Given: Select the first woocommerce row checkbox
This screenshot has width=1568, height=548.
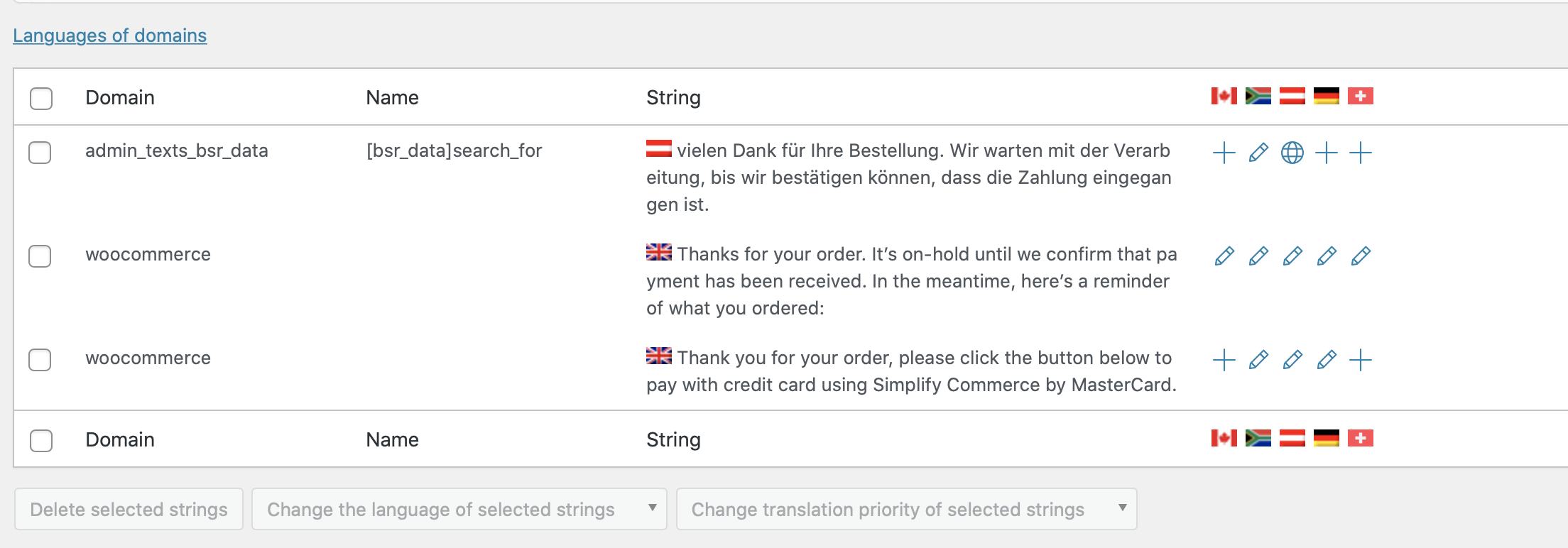Looking at the screenshot, I should 40,256.
